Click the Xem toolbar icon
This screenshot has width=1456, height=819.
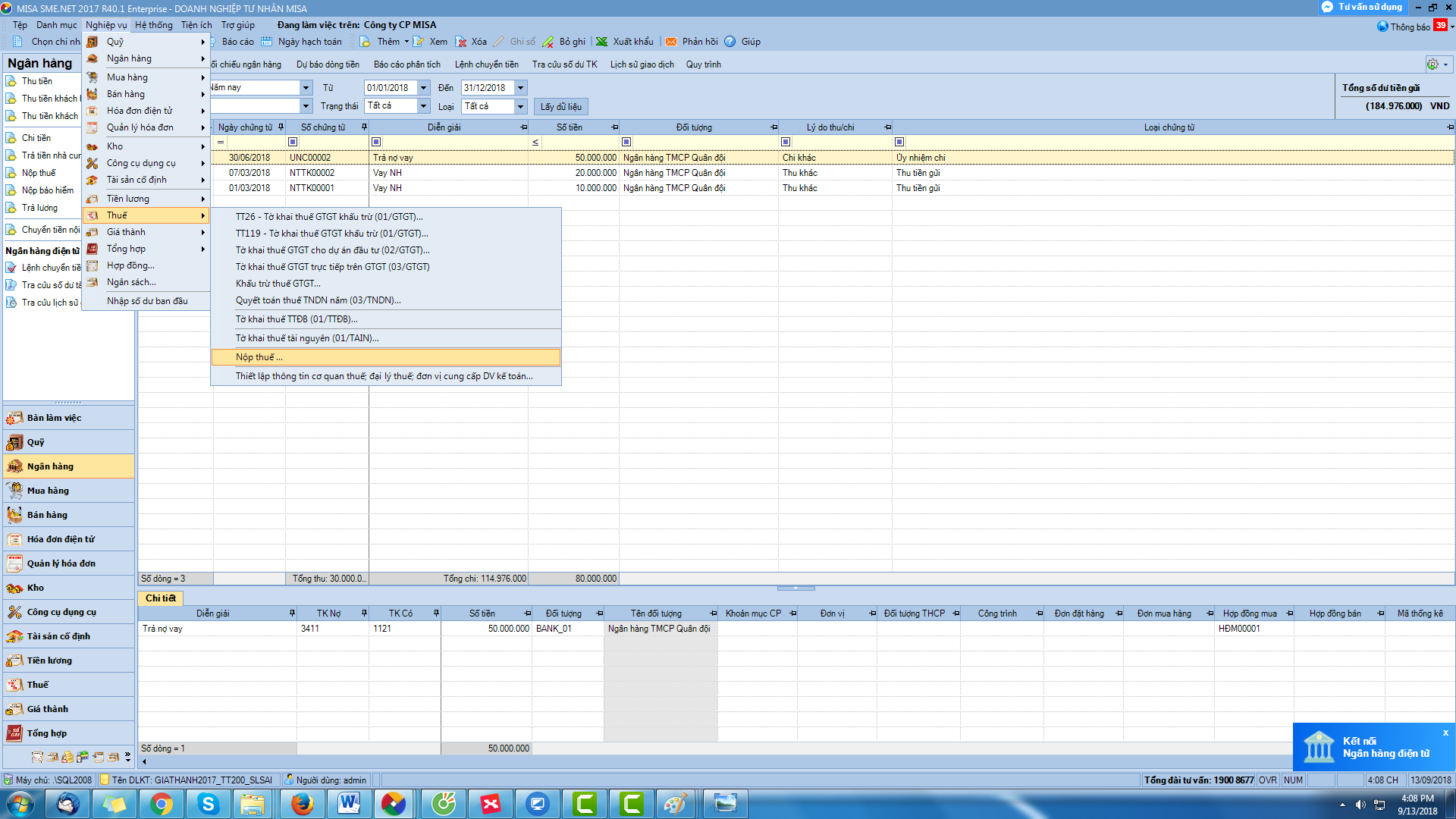pos(419,42)
